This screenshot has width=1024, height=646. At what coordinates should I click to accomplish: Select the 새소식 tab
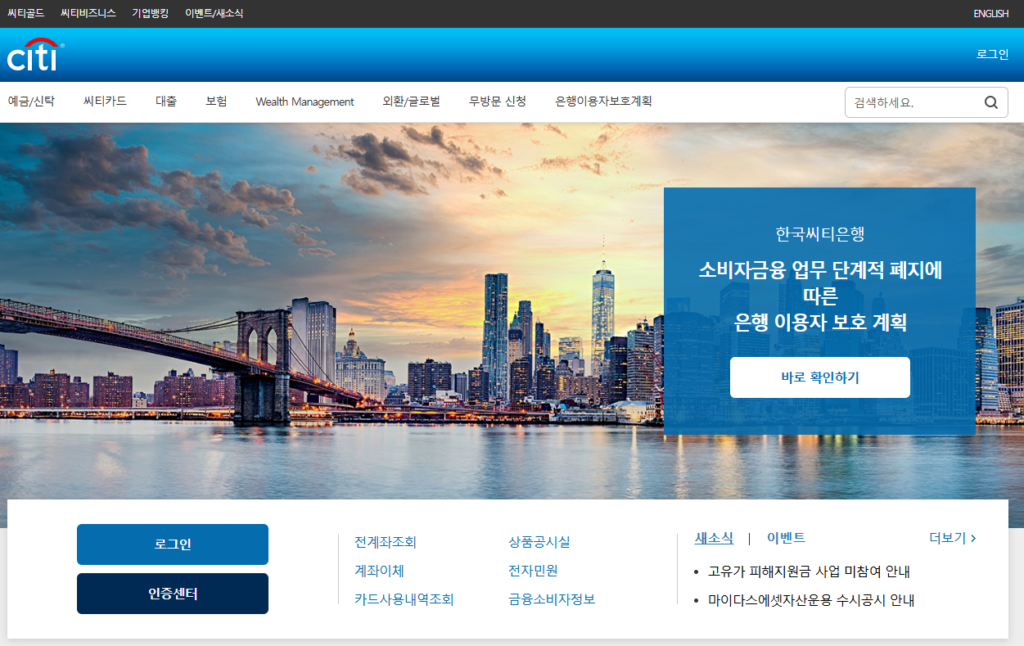(x=714, y=538)
